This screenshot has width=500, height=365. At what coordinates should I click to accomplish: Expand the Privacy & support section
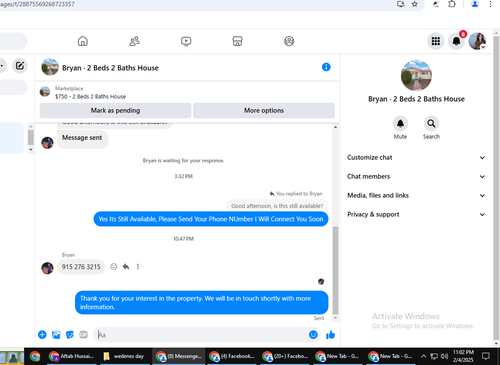(416, 214)
